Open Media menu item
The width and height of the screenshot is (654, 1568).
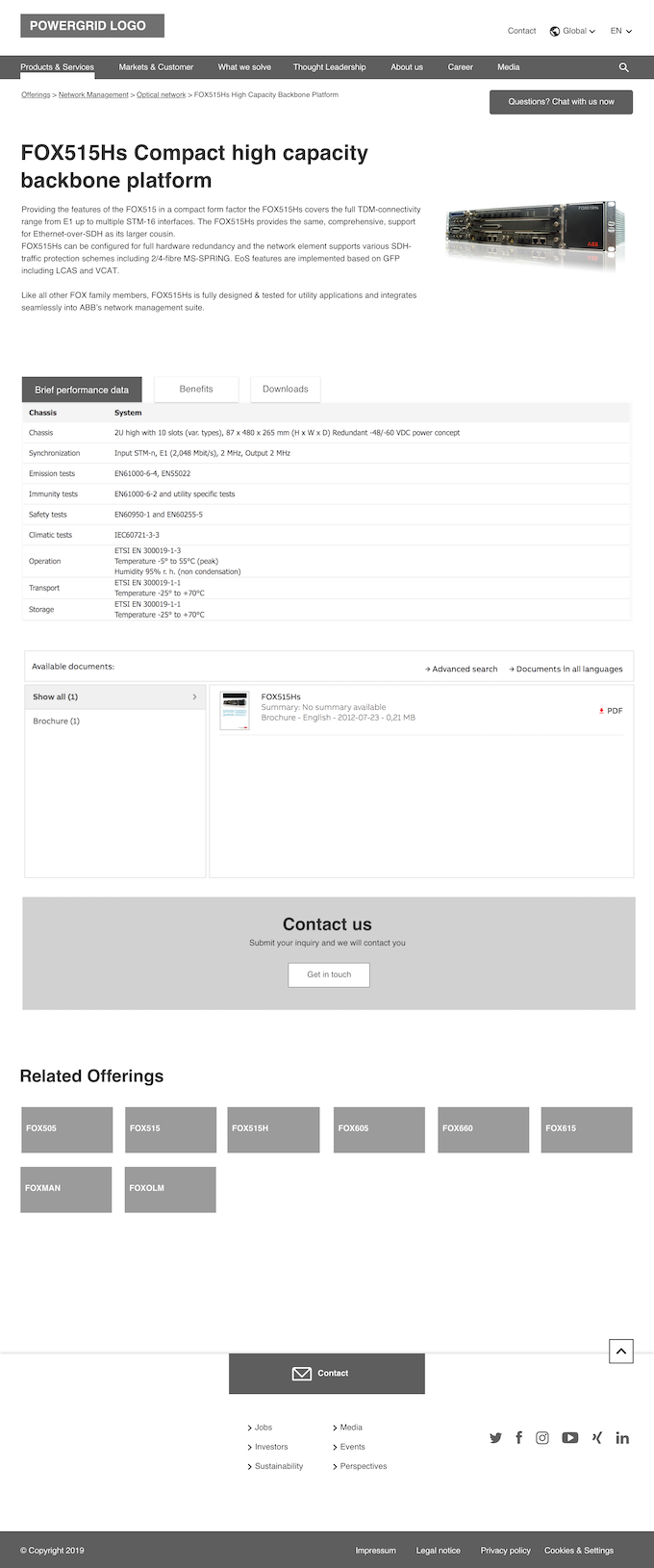click(509, 67)
